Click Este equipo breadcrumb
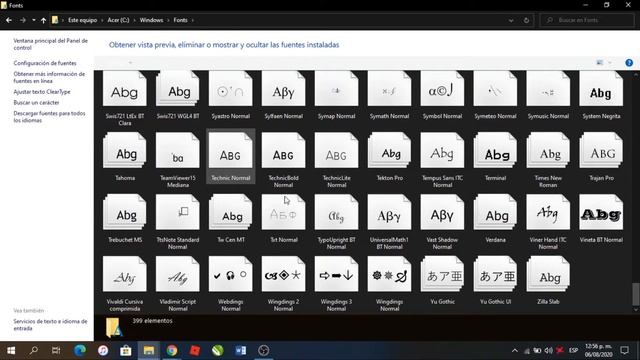This screenshot has width=640, height=360. click(82, 20)
